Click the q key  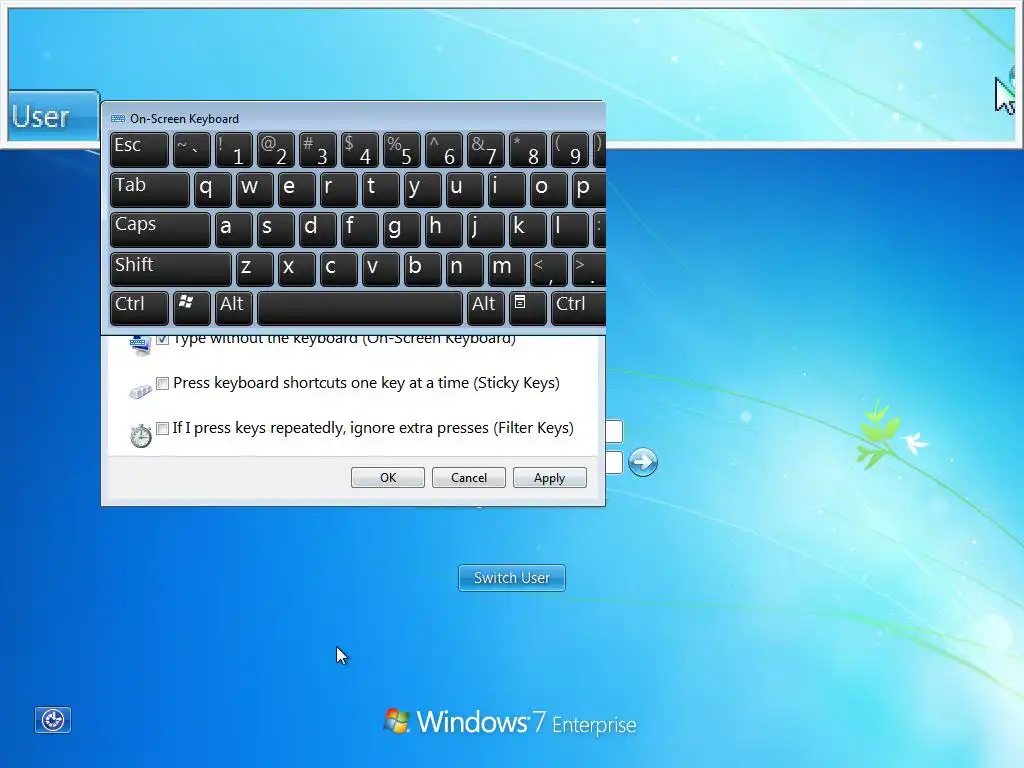tap(212, 189)
